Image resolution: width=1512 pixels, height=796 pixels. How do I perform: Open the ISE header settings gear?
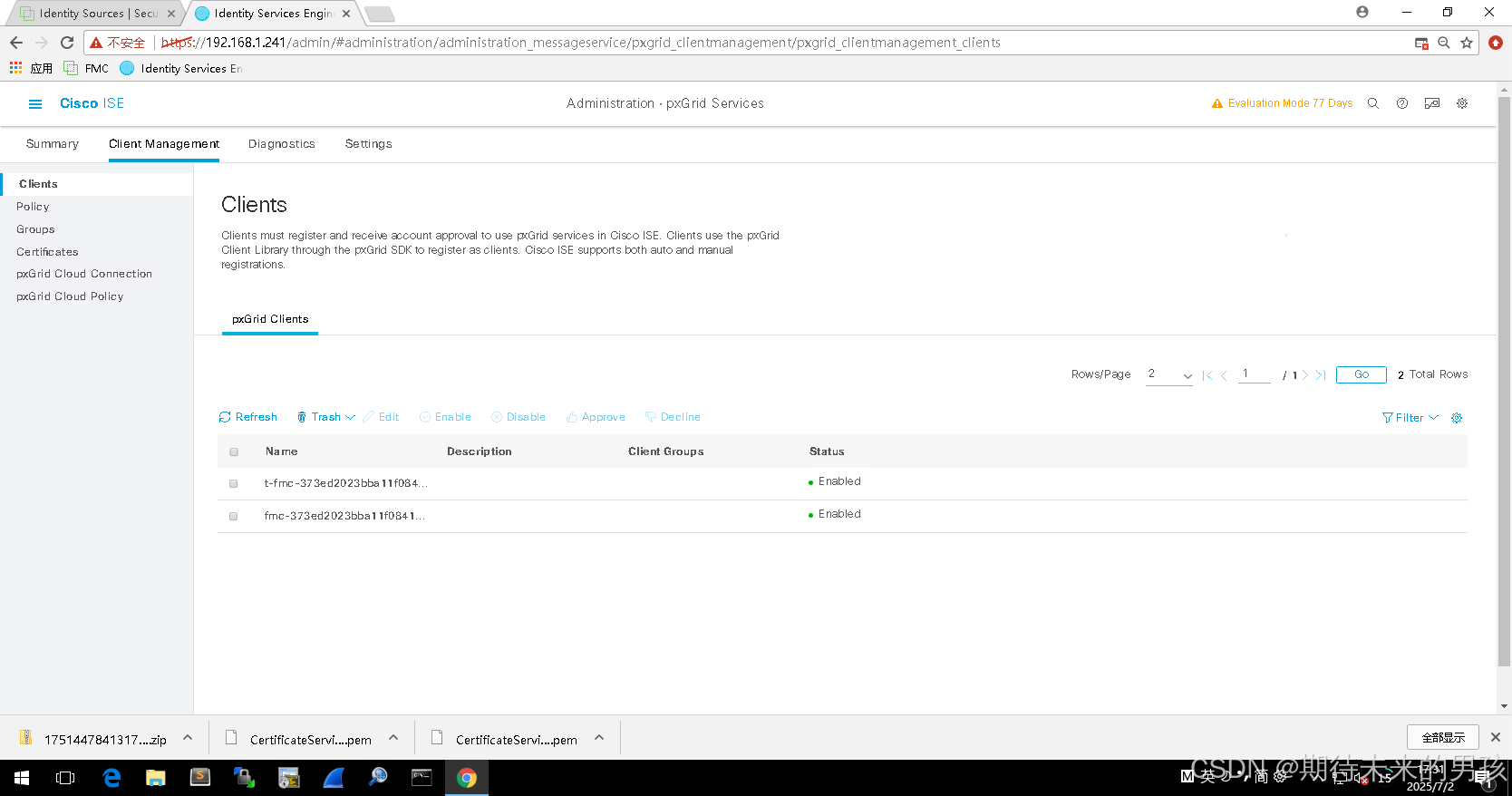coord(1462,103)
